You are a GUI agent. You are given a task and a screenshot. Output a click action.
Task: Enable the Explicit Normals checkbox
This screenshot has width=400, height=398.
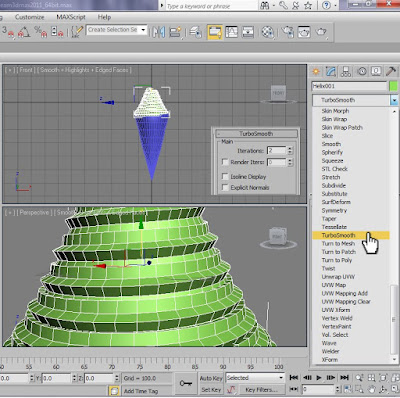(x=225, y=187)
